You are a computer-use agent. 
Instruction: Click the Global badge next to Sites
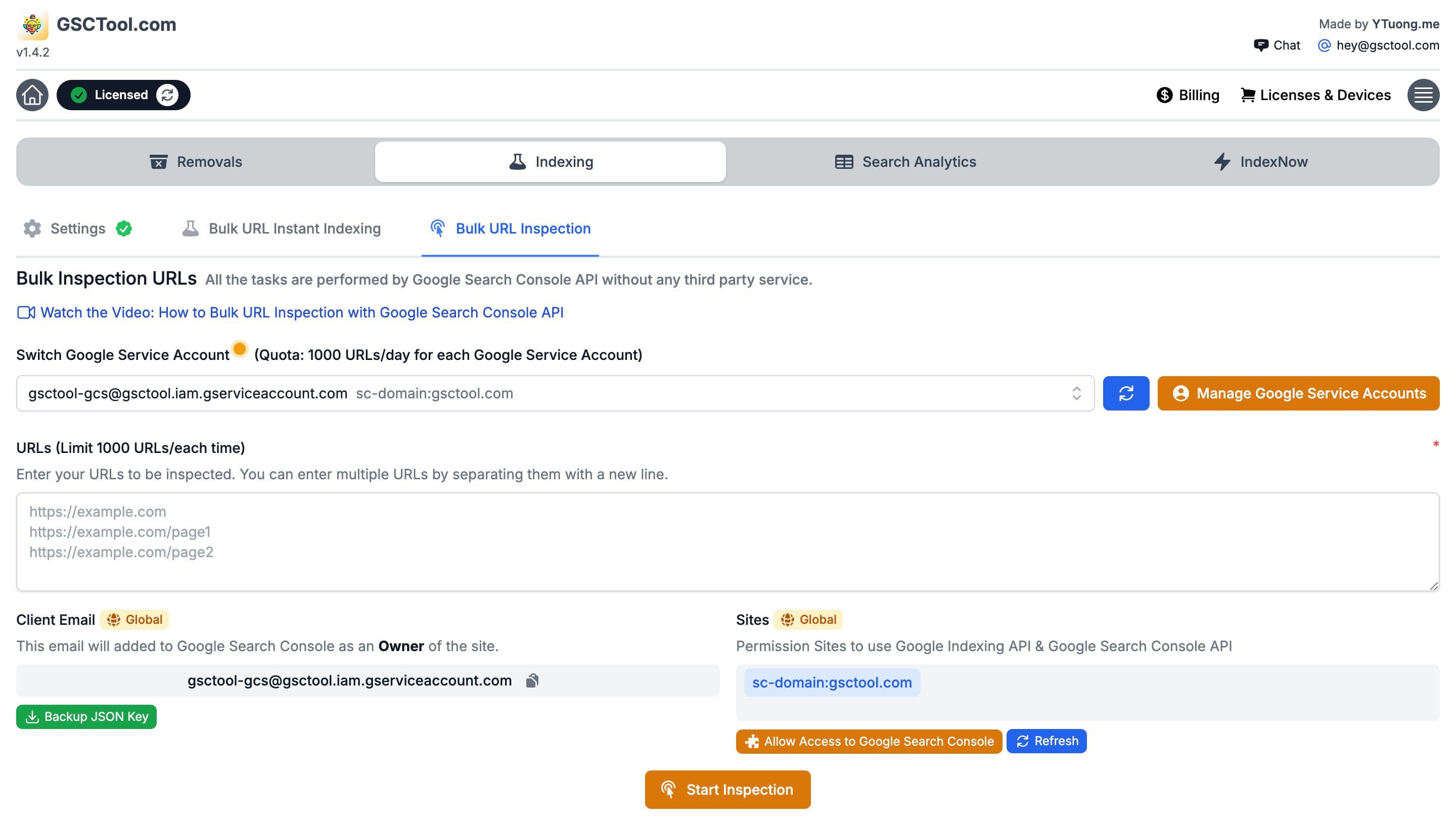[x=808, y=620]
